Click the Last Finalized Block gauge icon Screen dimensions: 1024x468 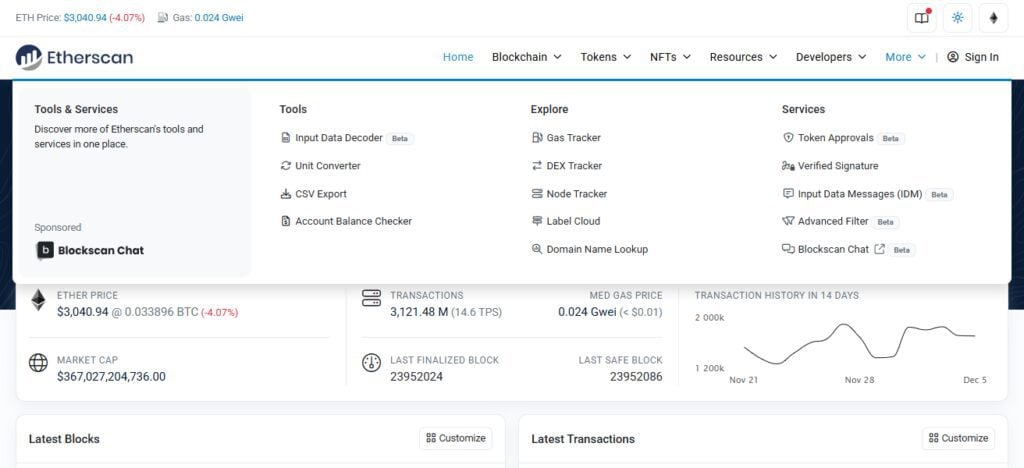click(x=371, y=363)
